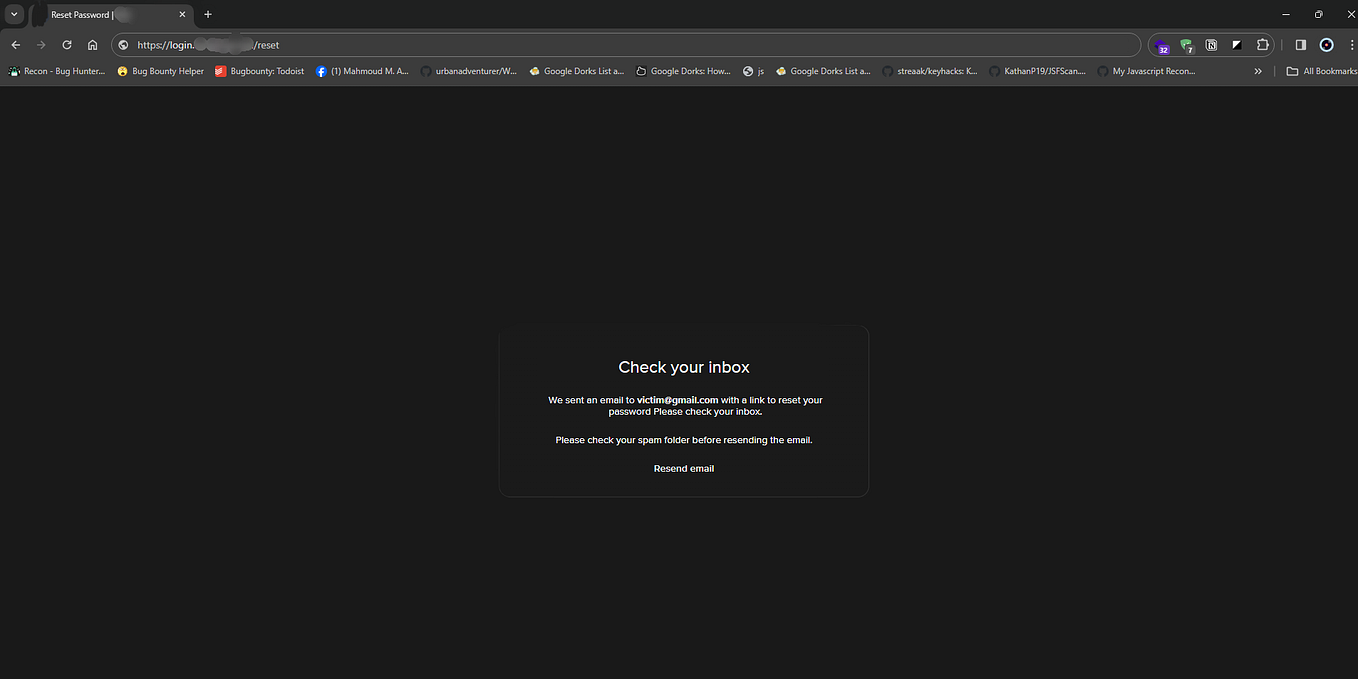This screenshot has width=1358, height=679.
Task: Go back to the previous page
Action: tap(15, 45)
